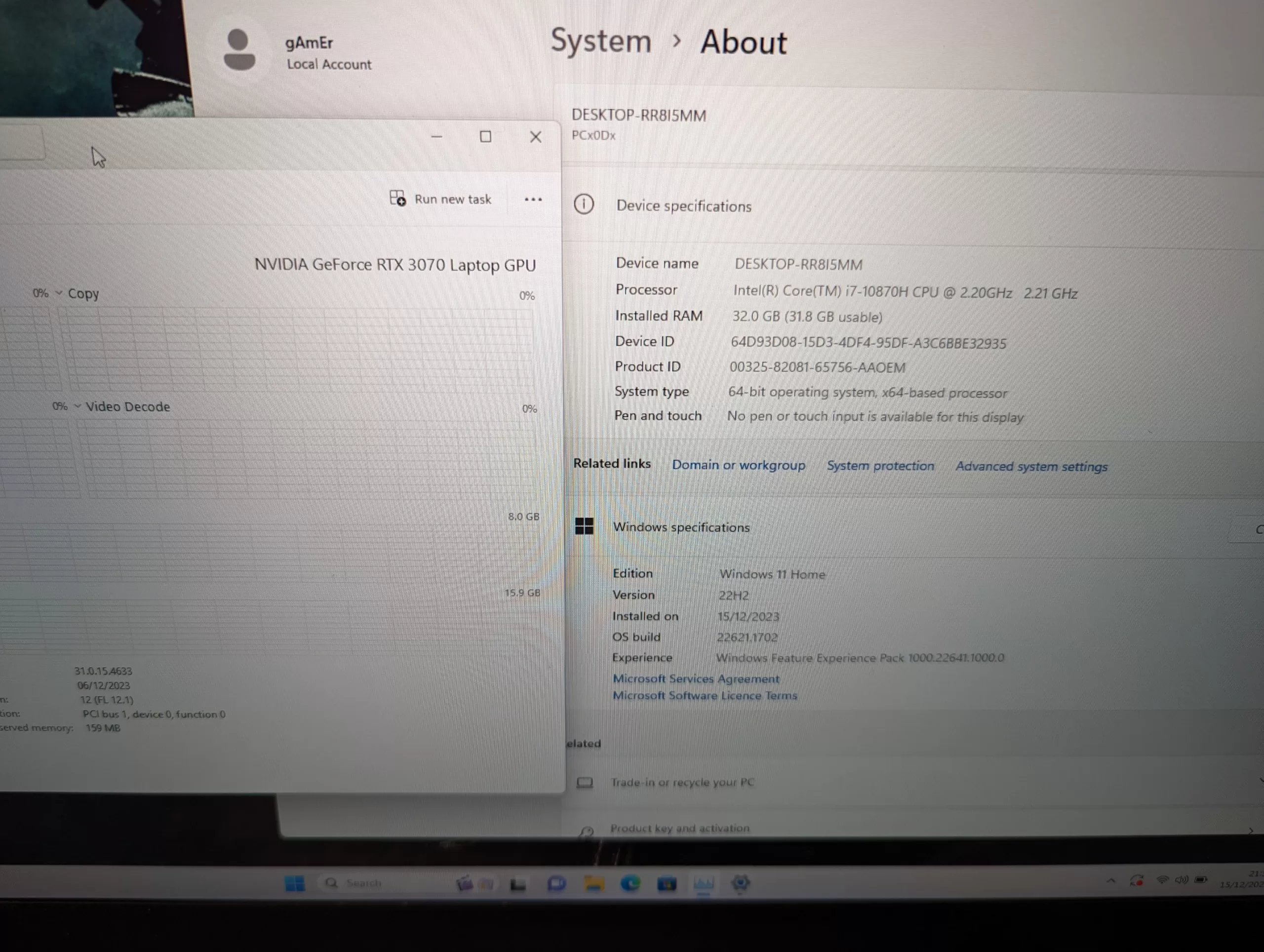Click the Local Account label under gAmEr
1264x952 pixels.
point(328,64)
